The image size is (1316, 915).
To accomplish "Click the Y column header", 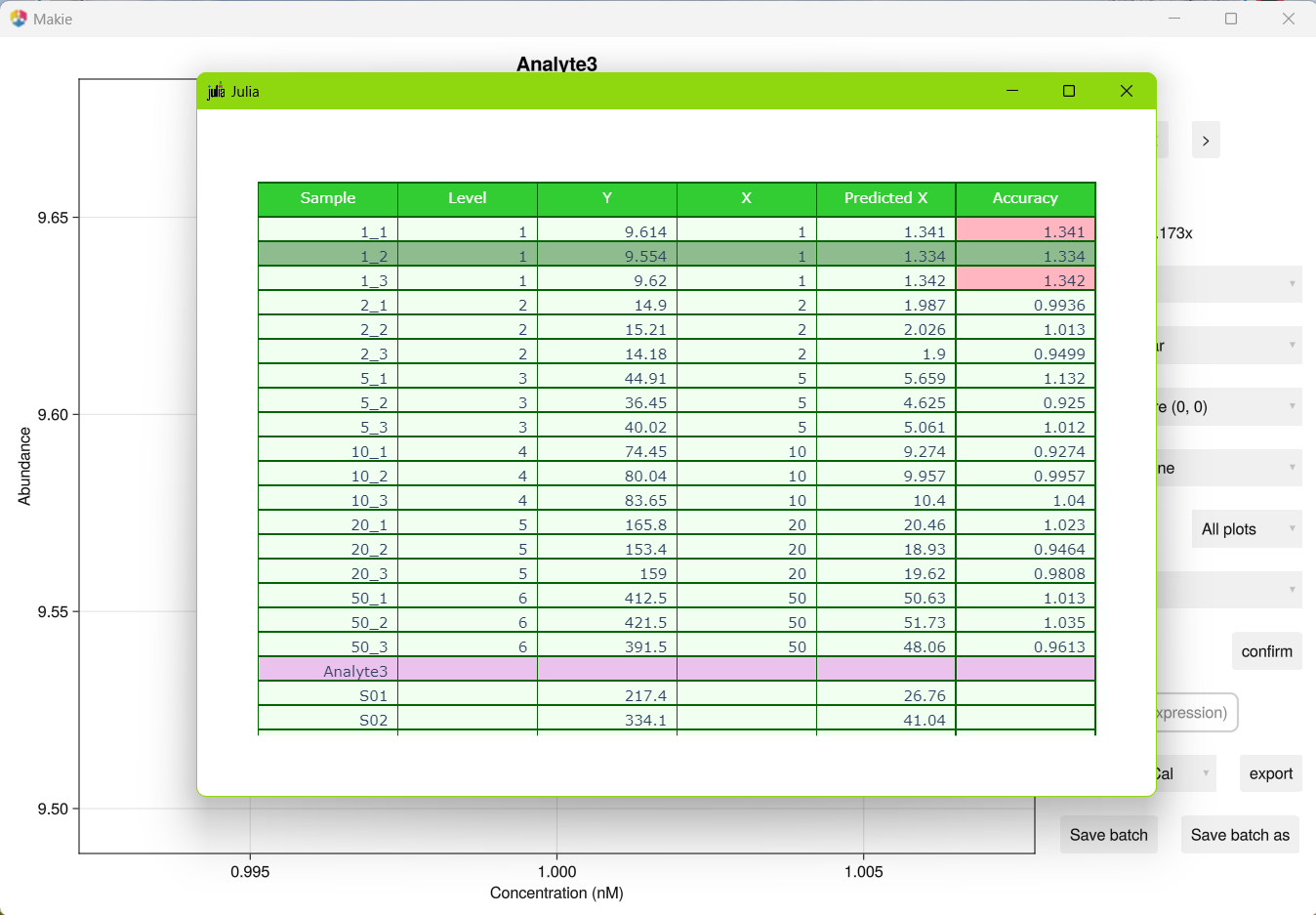I will coord(607,199).
